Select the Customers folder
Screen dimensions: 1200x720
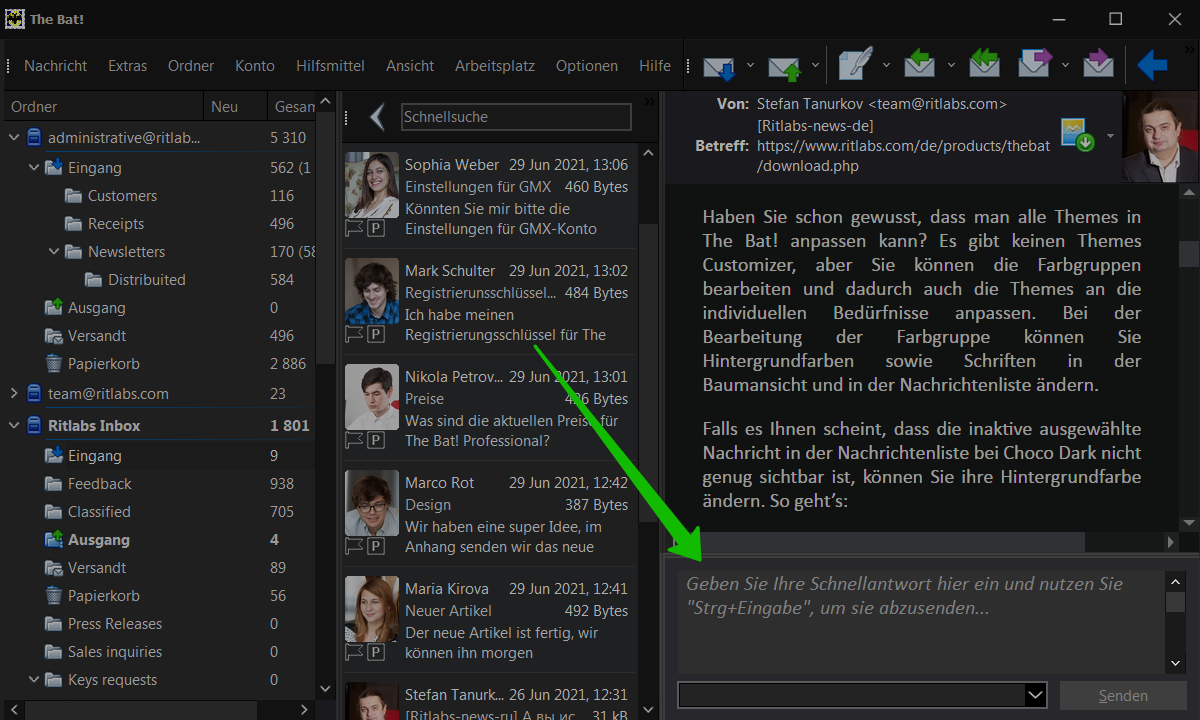pyautogui.click(x=122, y=195)
